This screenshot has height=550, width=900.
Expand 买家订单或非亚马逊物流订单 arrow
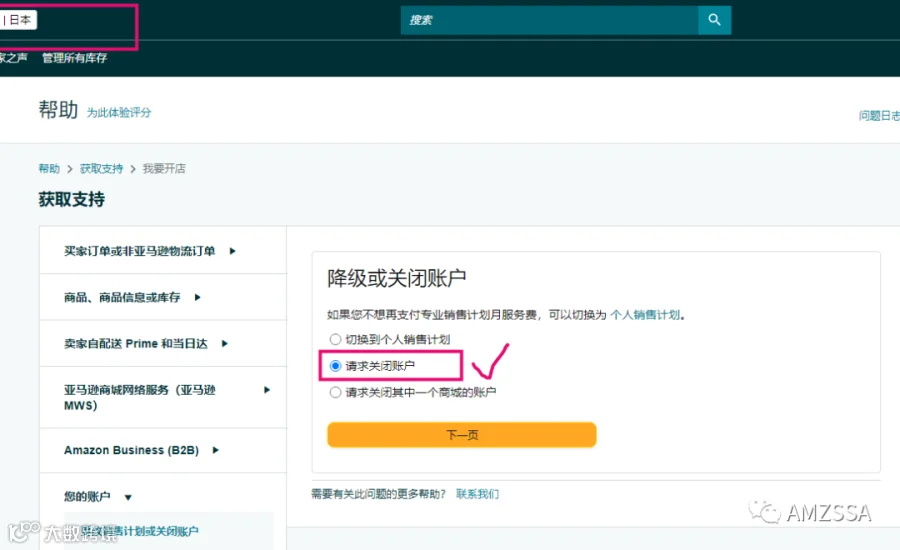232,251
